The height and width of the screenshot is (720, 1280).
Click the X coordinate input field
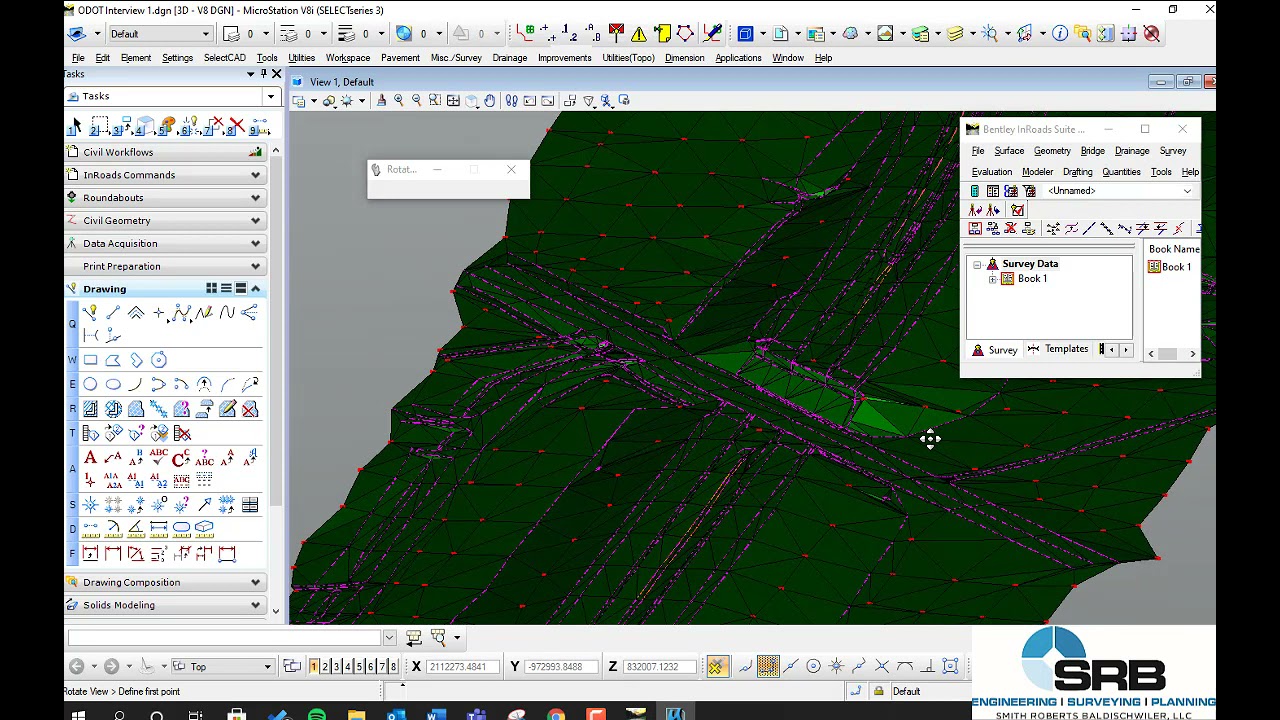pyautogui.click(x=461, y=667)
